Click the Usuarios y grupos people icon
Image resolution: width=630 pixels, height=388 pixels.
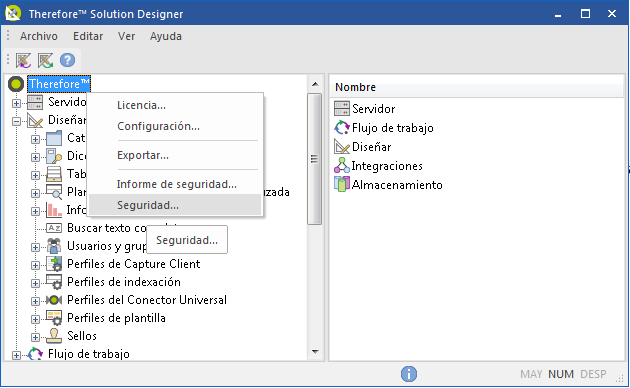pyautogui.click(x=54, y=246)
